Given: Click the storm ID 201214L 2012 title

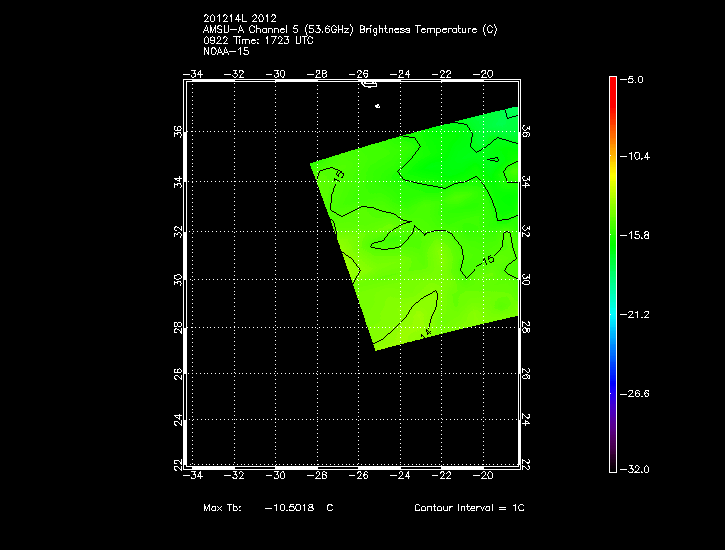Looking at the screenshot, I should [x=240, y=19].
